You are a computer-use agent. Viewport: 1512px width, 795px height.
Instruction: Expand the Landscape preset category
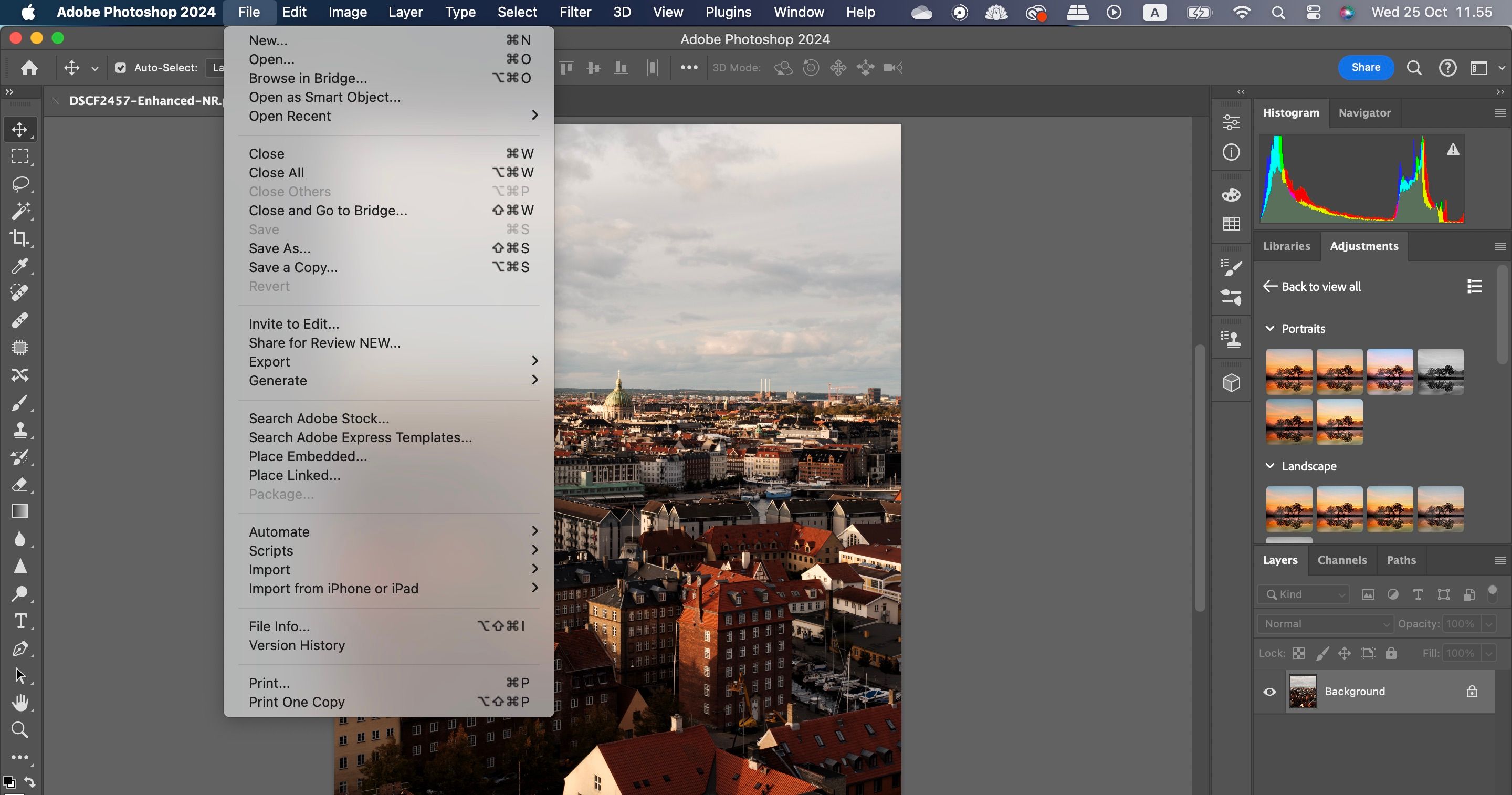pos(1270,466)
